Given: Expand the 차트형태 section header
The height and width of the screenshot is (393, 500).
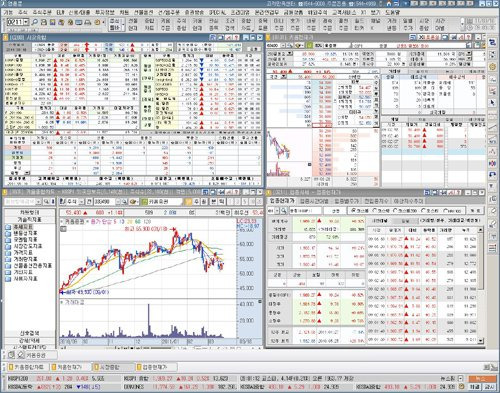Looking at the screenshot, I should coord(30,212).
